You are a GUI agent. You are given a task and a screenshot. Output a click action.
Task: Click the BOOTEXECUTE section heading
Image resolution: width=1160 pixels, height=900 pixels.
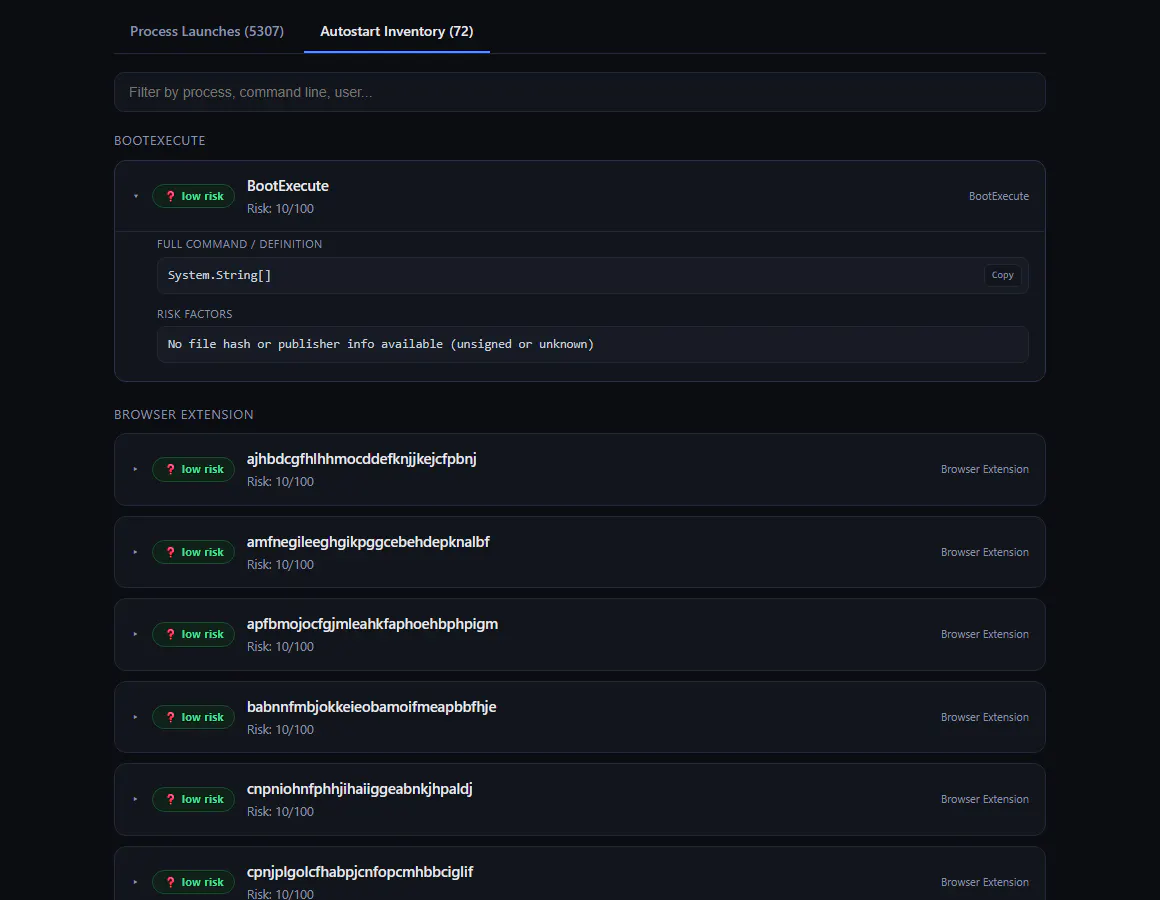pyautogui.click(x=160, y=141)
